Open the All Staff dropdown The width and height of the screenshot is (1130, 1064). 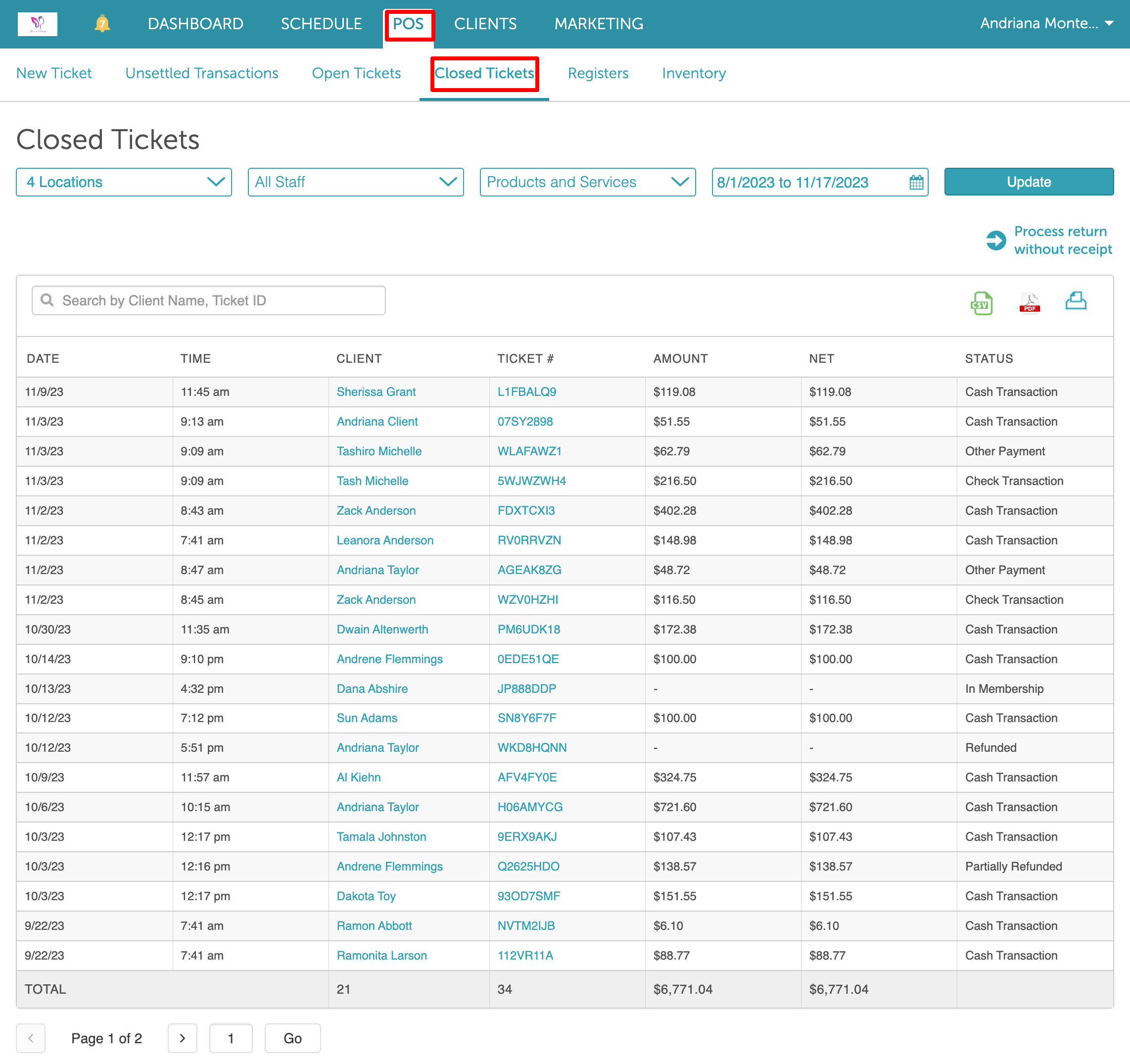pyautogui.click(x=356, y=182)
